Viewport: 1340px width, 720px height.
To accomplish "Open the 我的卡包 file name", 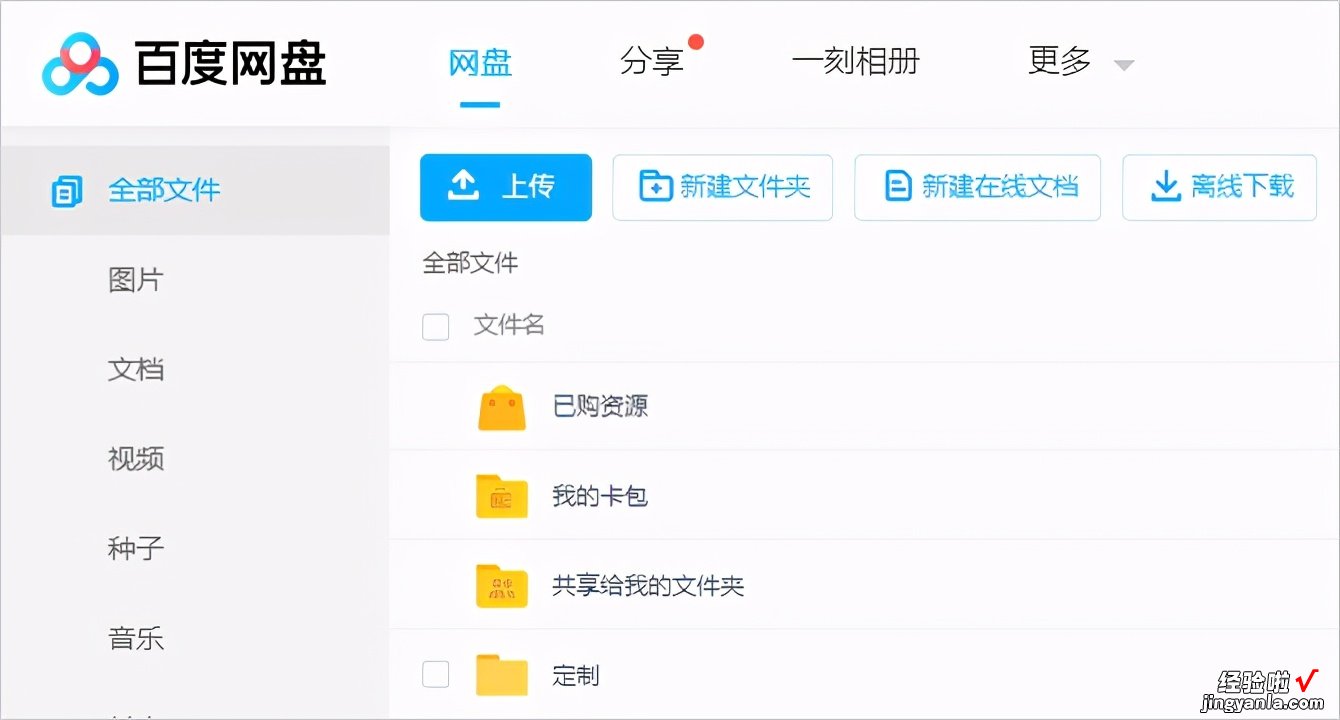I will [600, 495].
